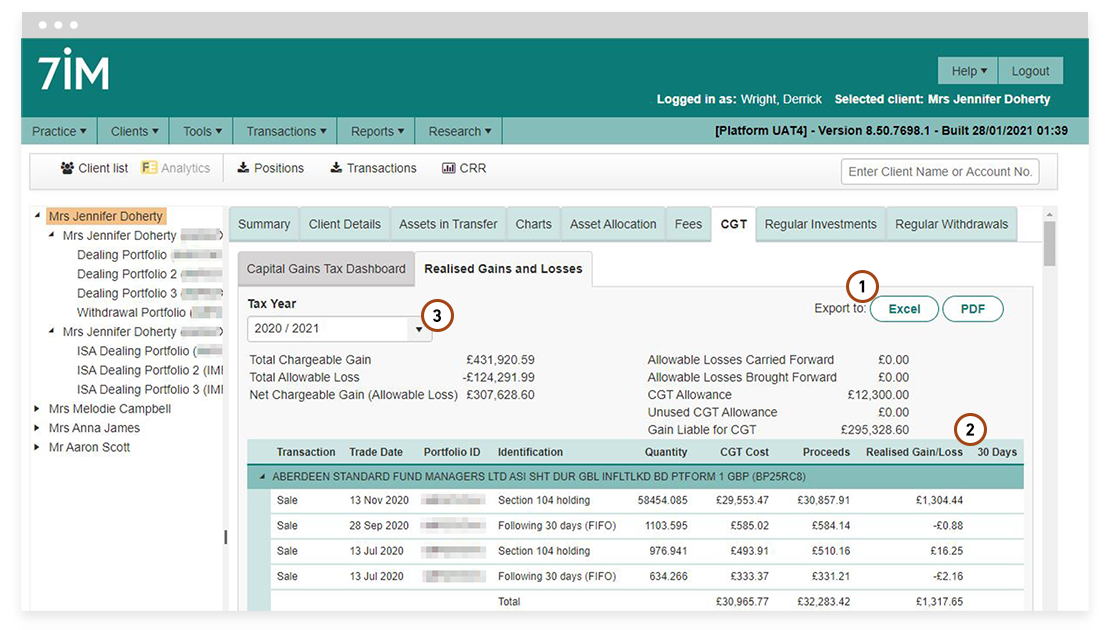Click the Portfolio ID column header
Screen dimensions: 1110x630
(x=452, y=452)
